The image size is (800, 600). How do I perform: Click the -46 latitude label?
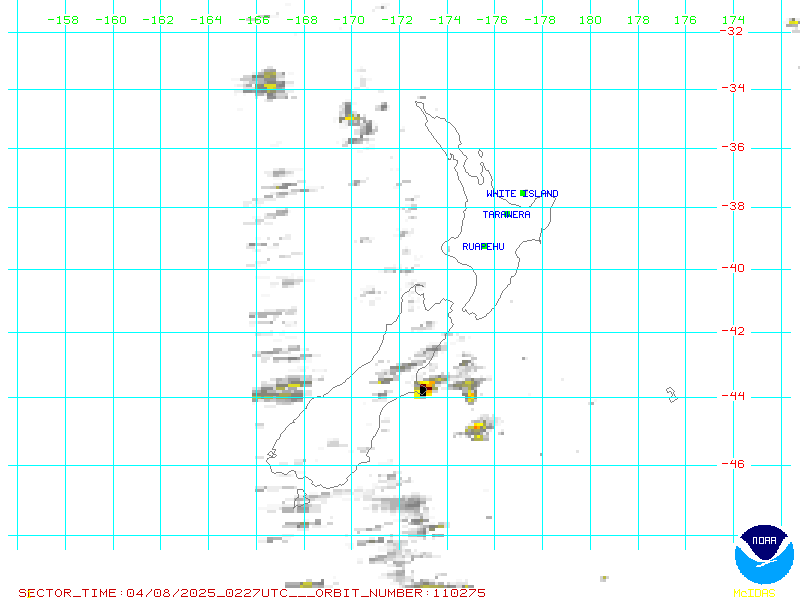coord(733,464)
